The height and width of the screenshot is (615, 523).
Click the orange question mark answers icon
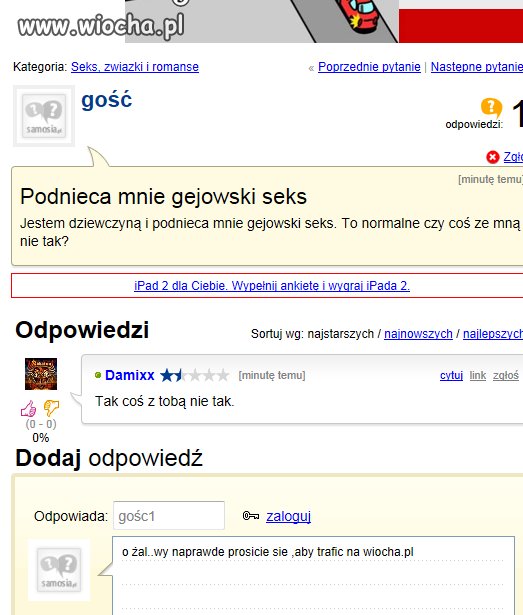[491, 107]
